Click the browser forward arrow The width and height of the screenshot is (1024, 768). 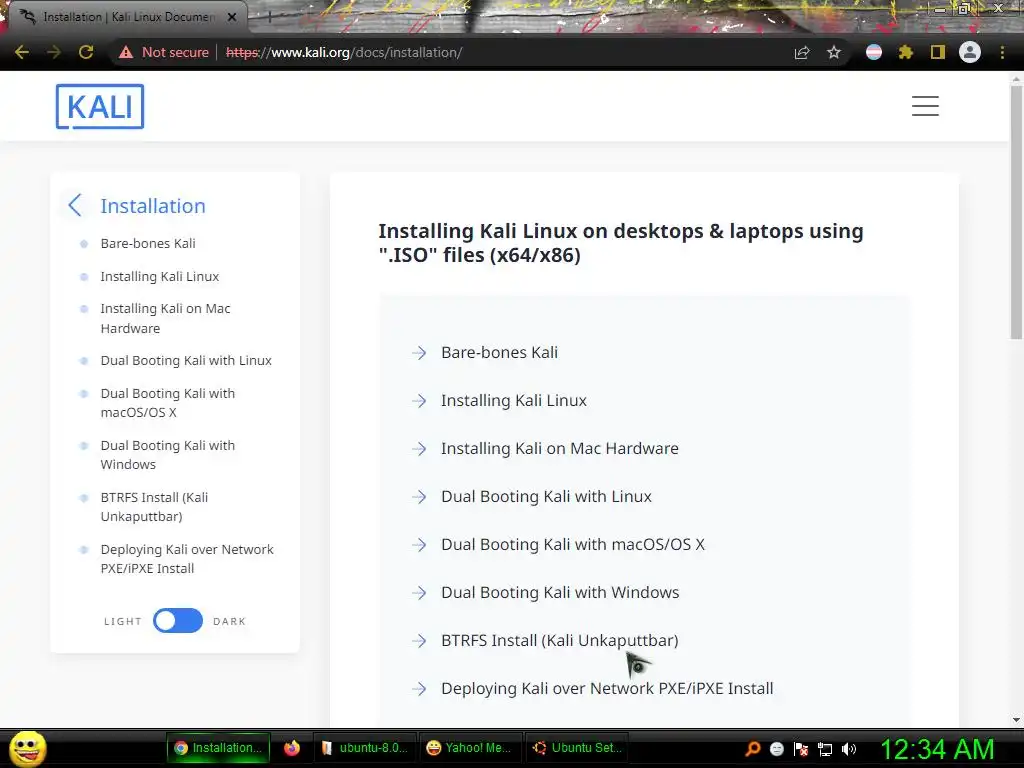pos(54,52)
